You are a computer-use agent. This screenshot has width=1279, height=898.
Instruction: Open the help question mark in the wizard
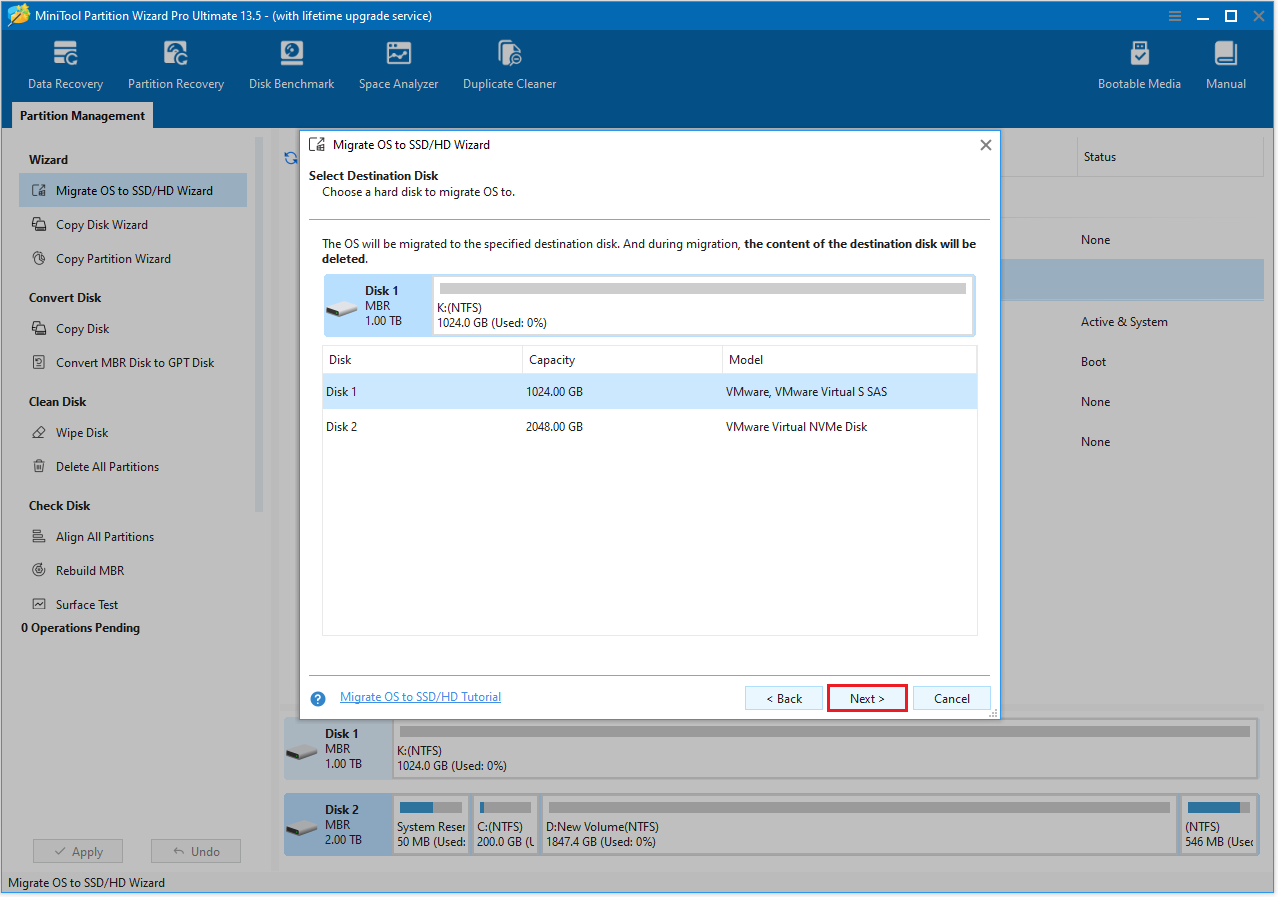click(317, 698)
